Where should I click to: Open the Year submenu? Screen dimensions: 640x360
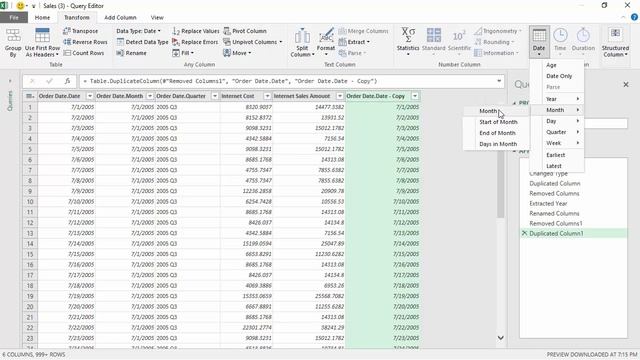pos(557,99)
